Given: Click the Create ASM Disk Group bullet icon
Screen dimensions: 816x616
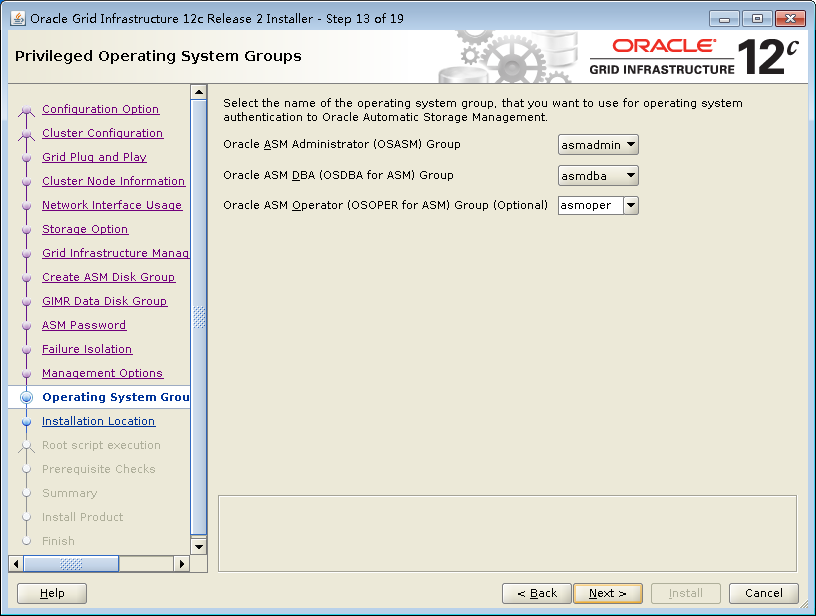Looking at the screenshot, I should 27,277.
